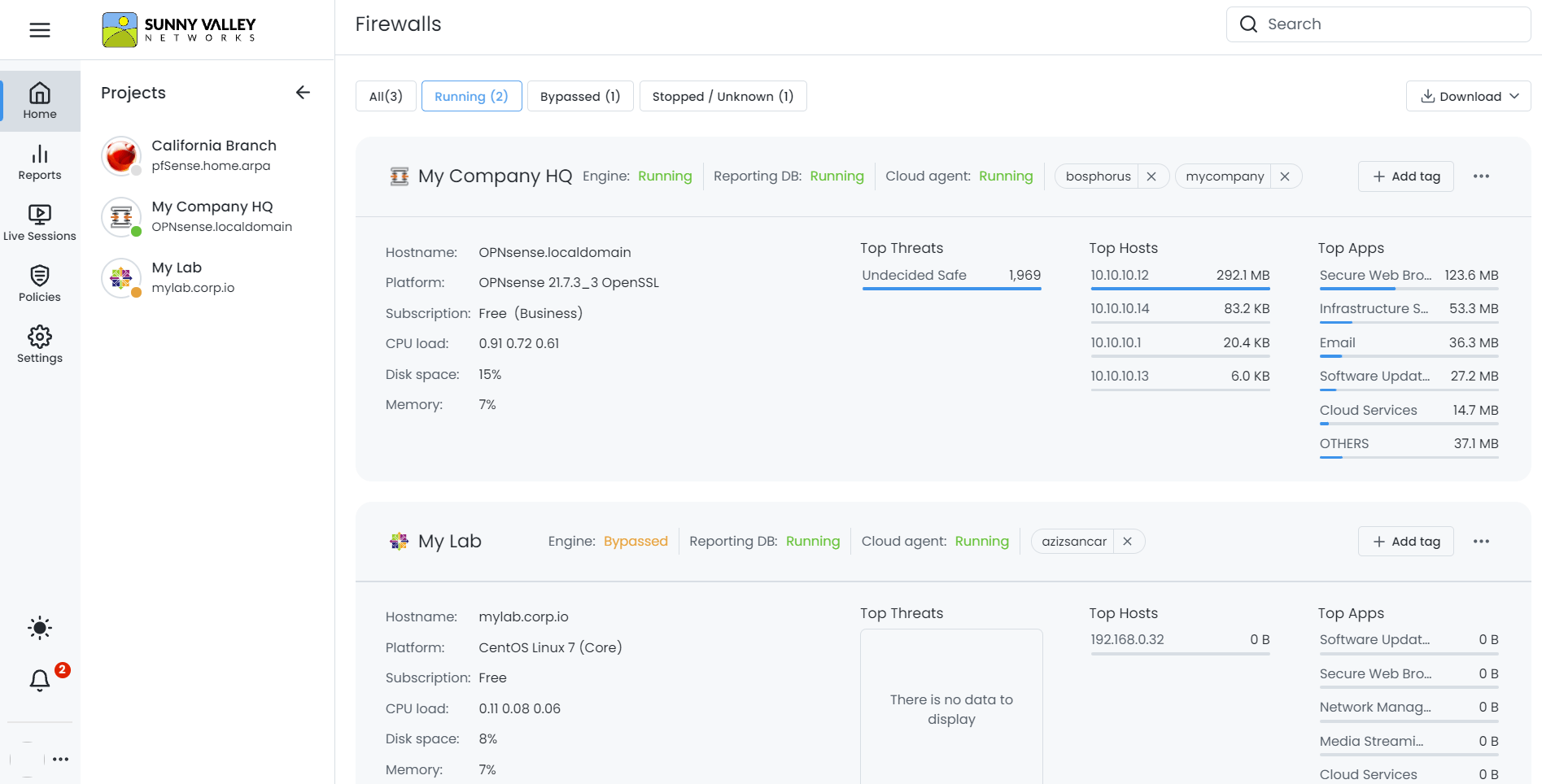
Task: Remove azizsancar tag
Action: (x=1127, y=542)
